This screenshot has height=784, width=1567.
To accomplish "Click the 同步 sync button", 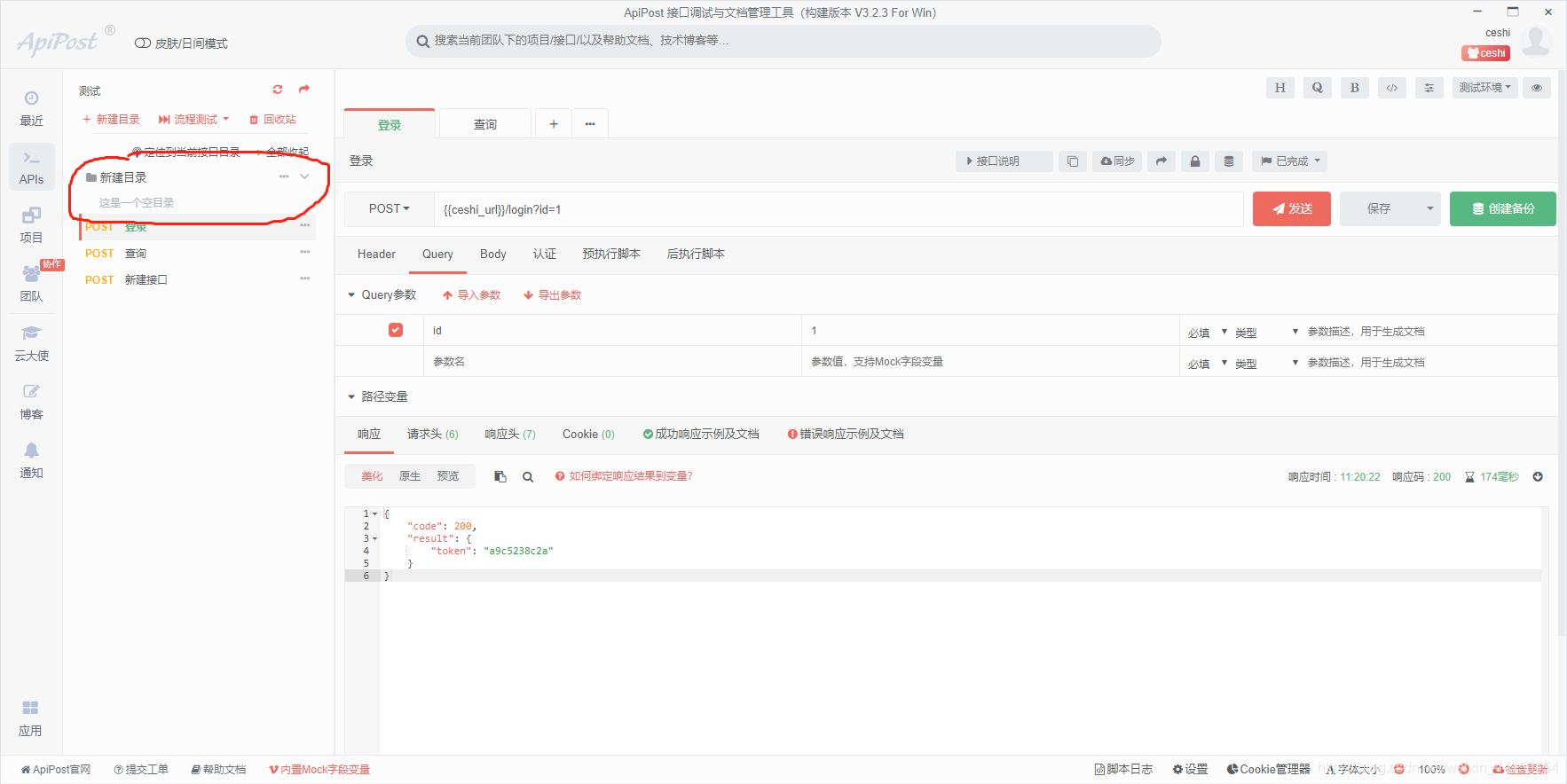I will (x=1118, y=161).
